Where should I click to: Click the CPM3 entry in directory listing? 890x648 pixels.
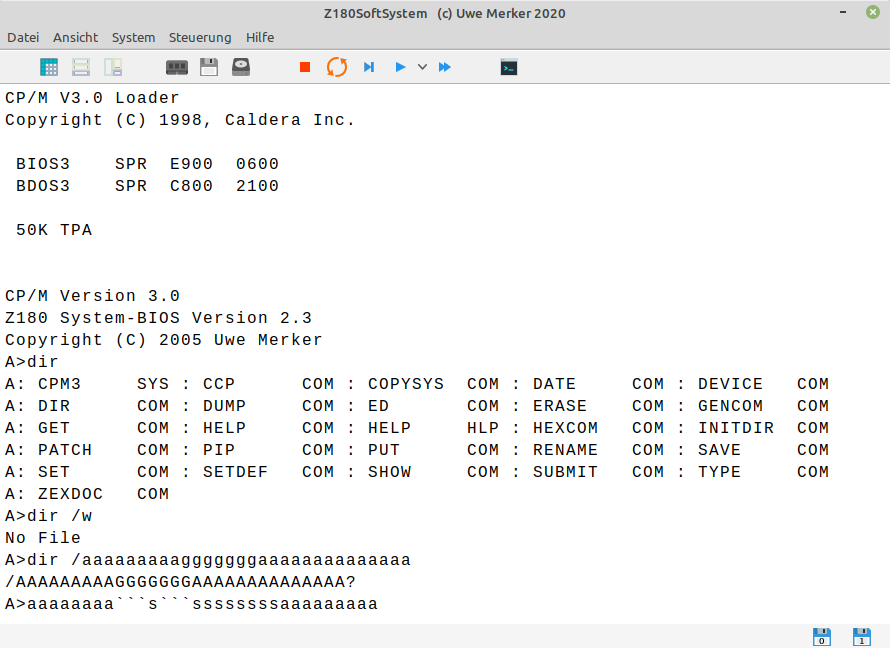pos(59,384)
